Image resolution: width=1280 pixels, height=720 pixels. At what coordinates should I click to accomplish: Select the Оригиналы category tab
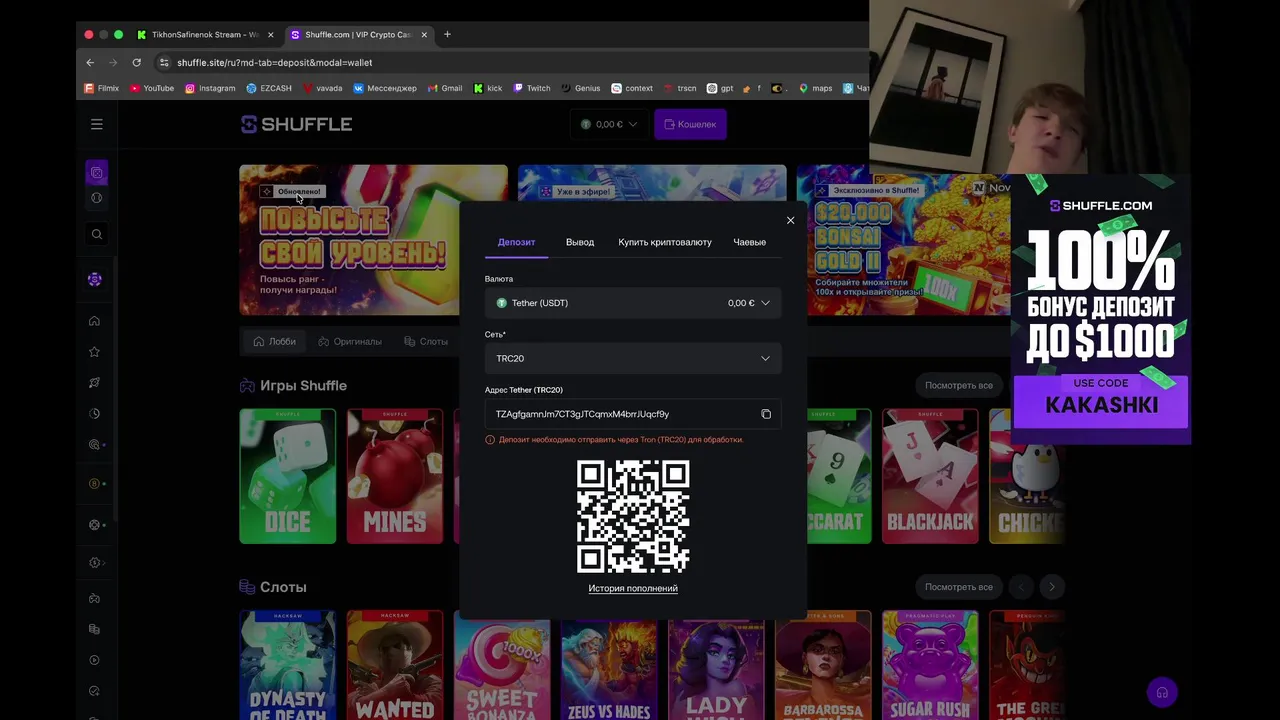(x=350, y=341)
